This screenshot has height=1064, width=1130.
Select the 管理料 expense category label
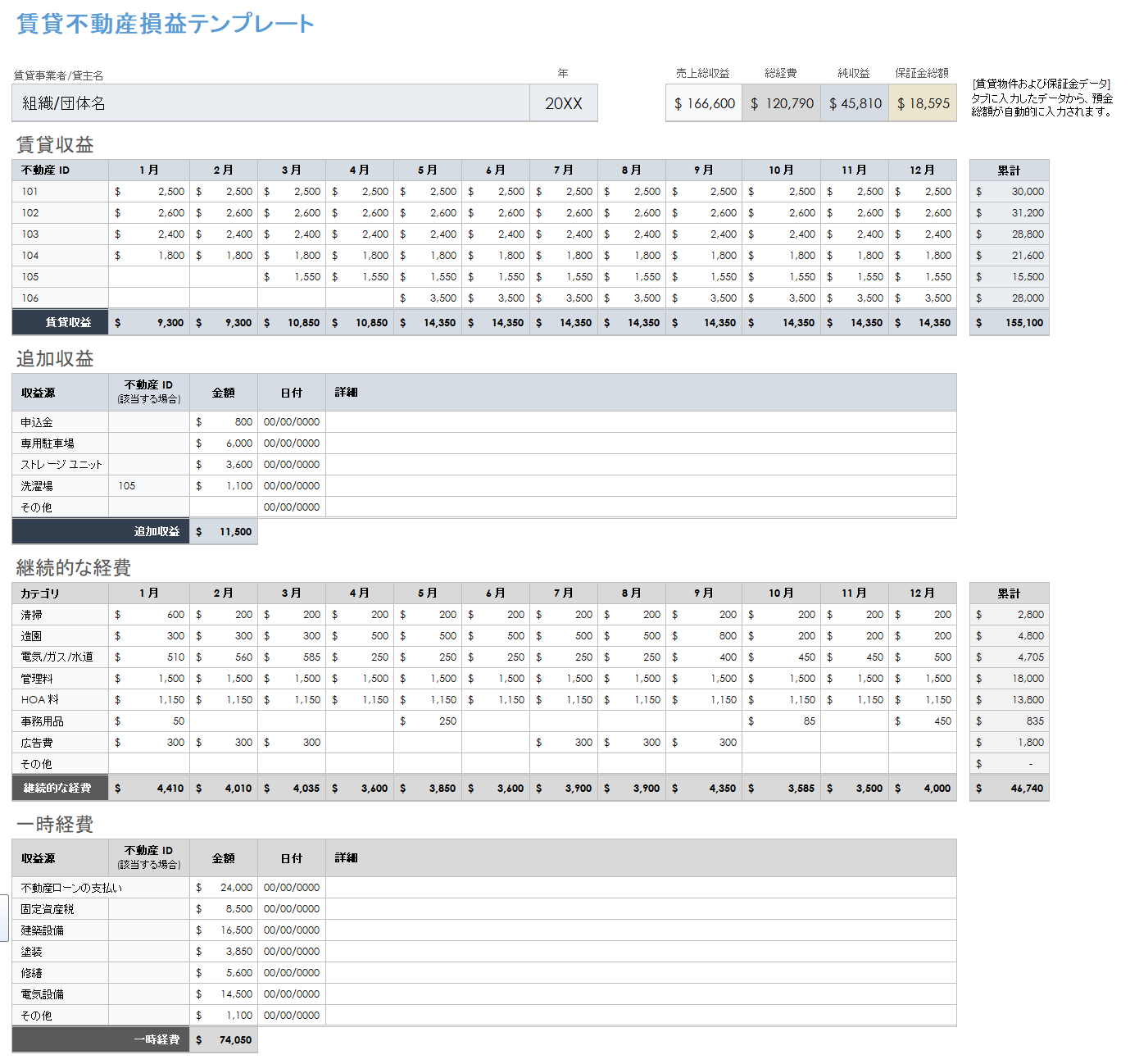tap(61, 679)
